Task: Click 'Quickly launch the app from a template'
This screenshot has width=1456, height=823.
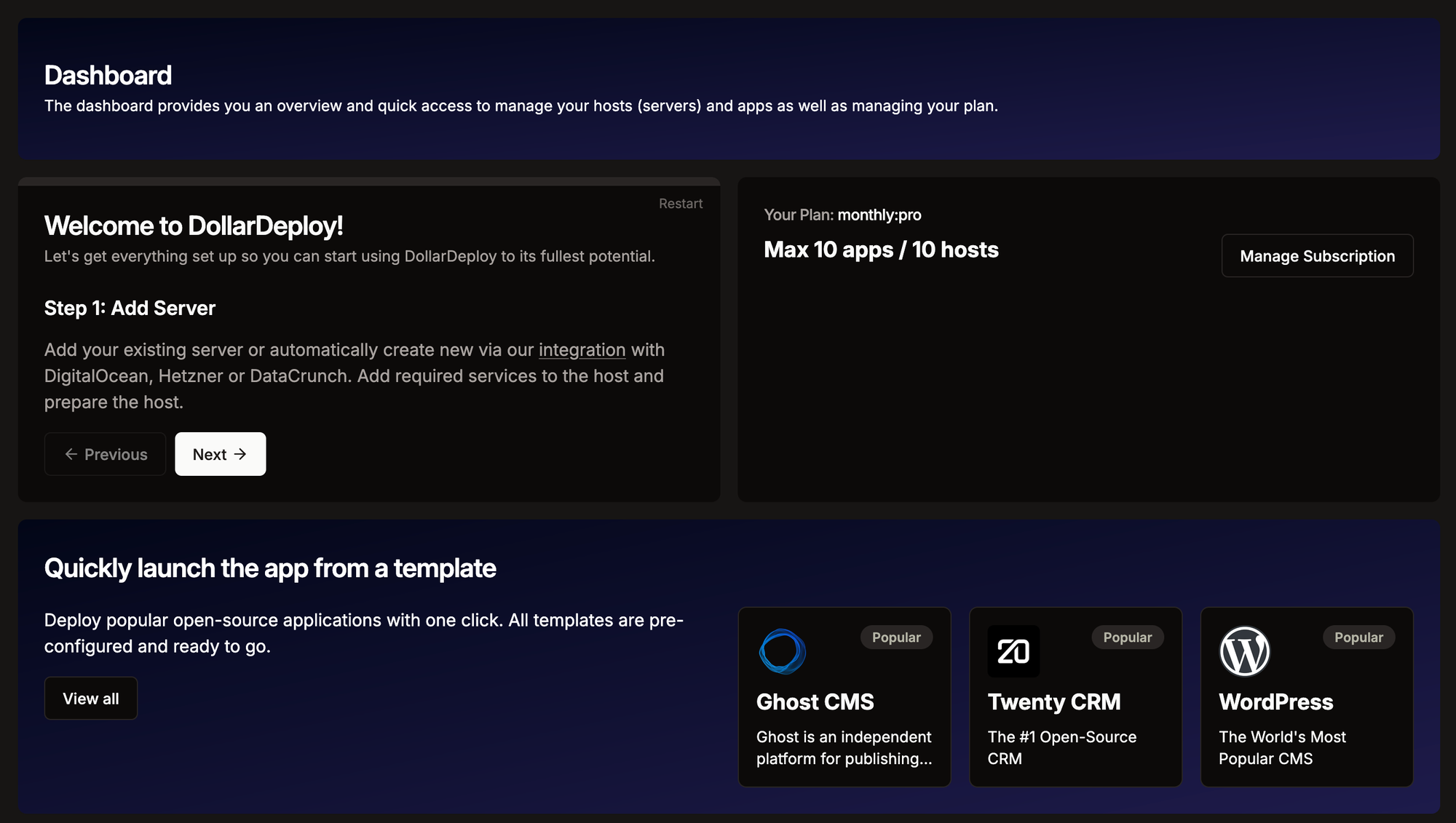Action: point(270,568)
